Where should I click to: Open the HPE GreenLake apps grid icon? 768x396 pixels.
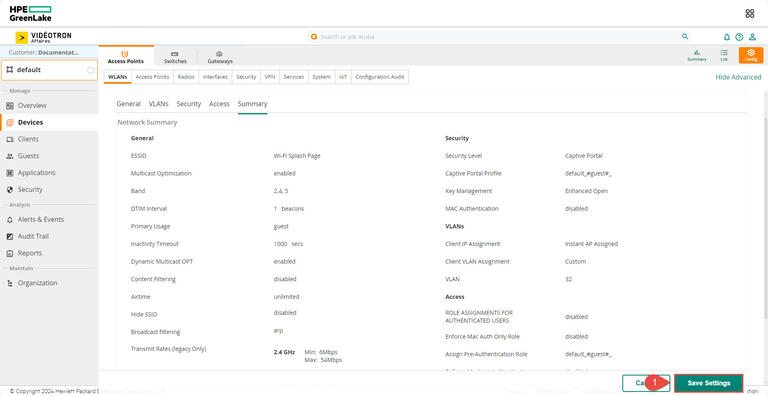point(749,13)
